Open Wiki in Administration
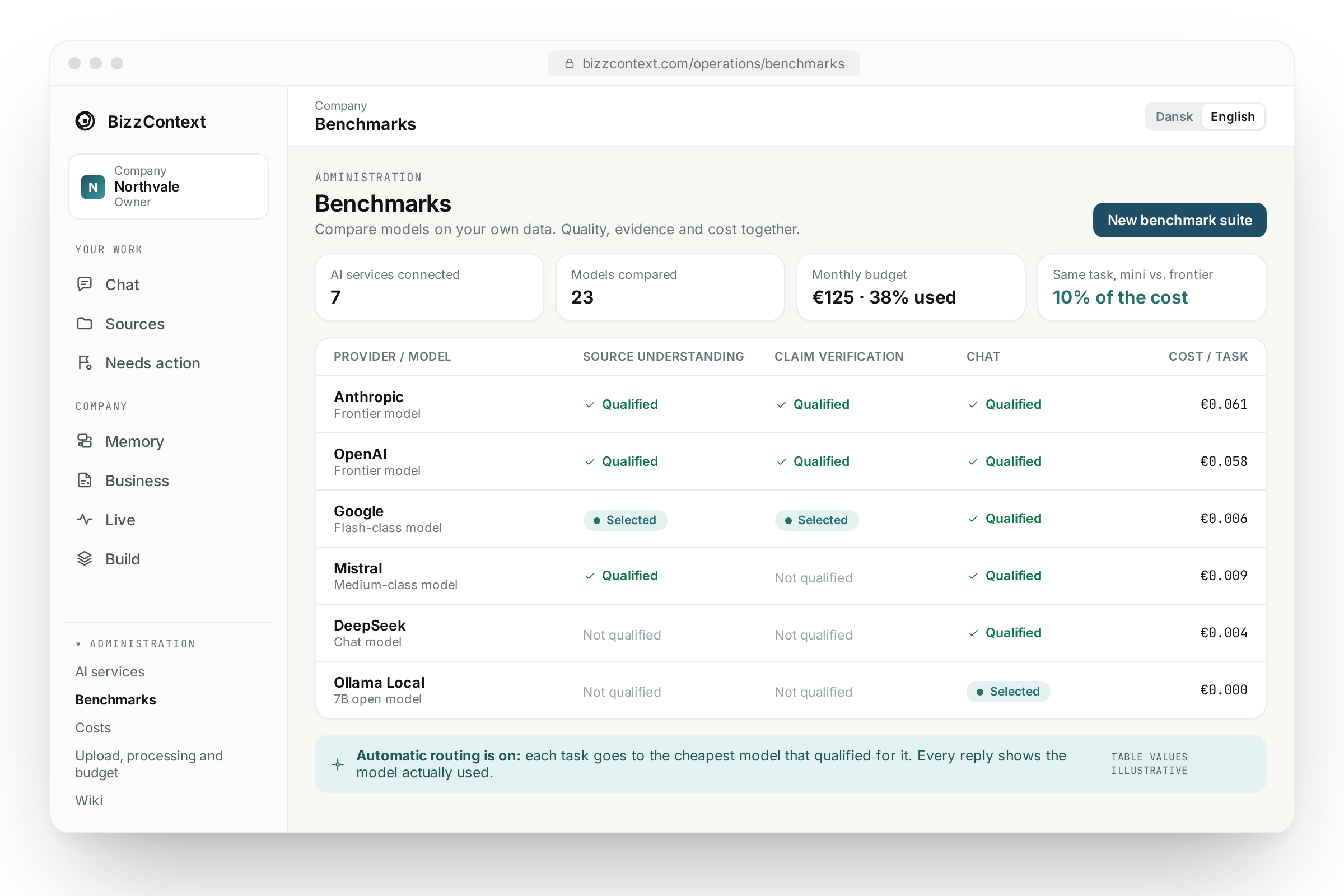 (89, 801)
